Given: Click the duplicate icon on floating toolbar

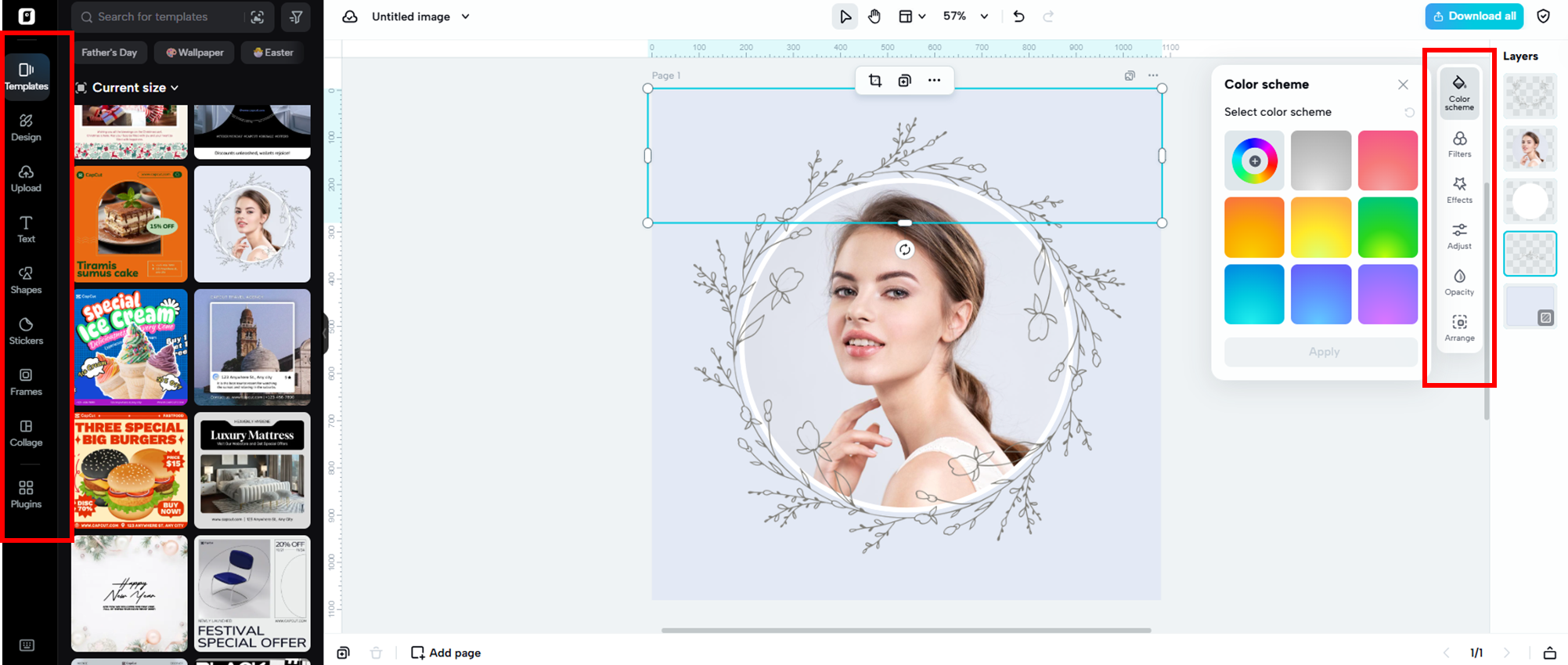Looking at the screenshot, I should point(905,81).
